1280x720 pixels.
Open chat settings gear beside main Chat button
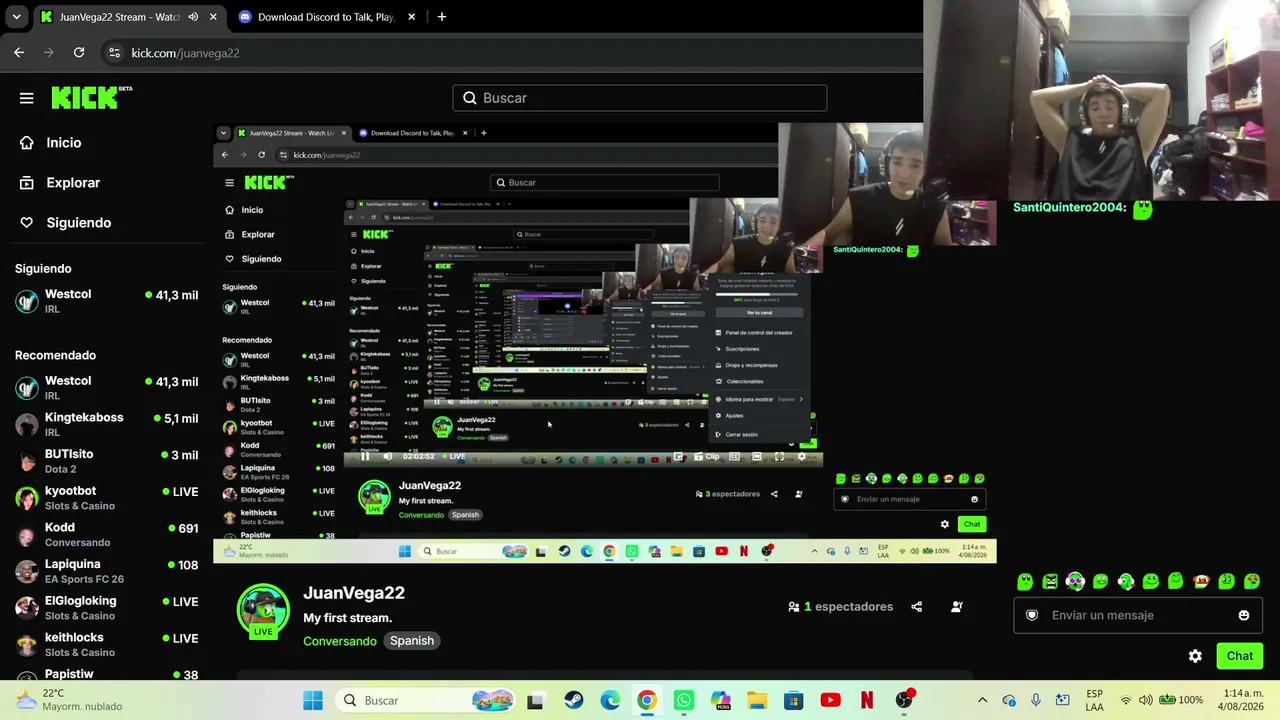(x=1195, y=656)
